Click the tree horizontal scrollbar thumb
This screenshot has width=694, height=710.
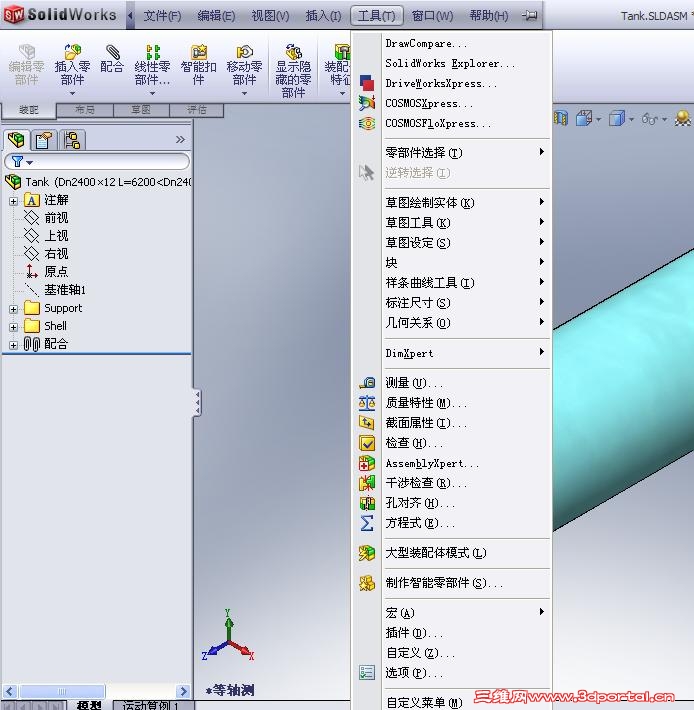tap(62, 691)
